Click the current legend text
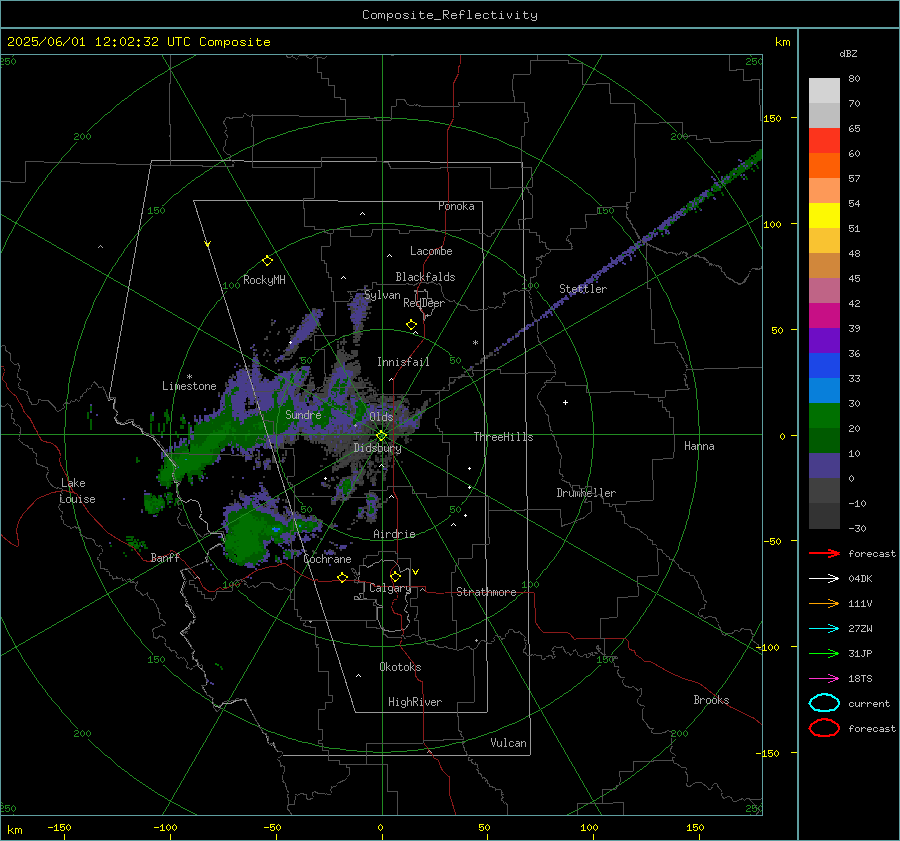Viewport: 900px width, 841px height. [x=869, y=703]
